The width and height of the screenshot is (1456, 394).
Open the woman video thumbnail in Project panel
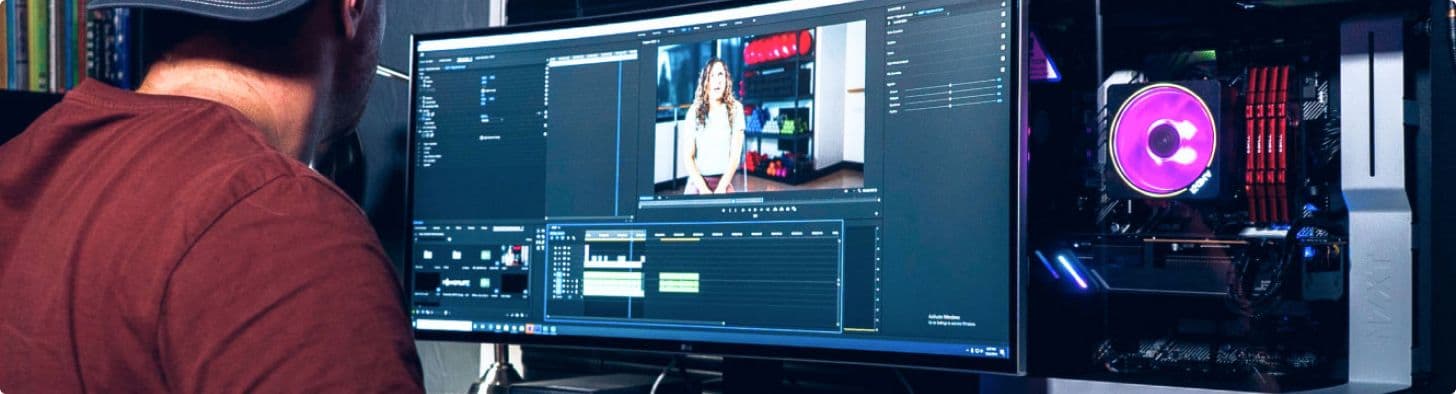(514, 257)
